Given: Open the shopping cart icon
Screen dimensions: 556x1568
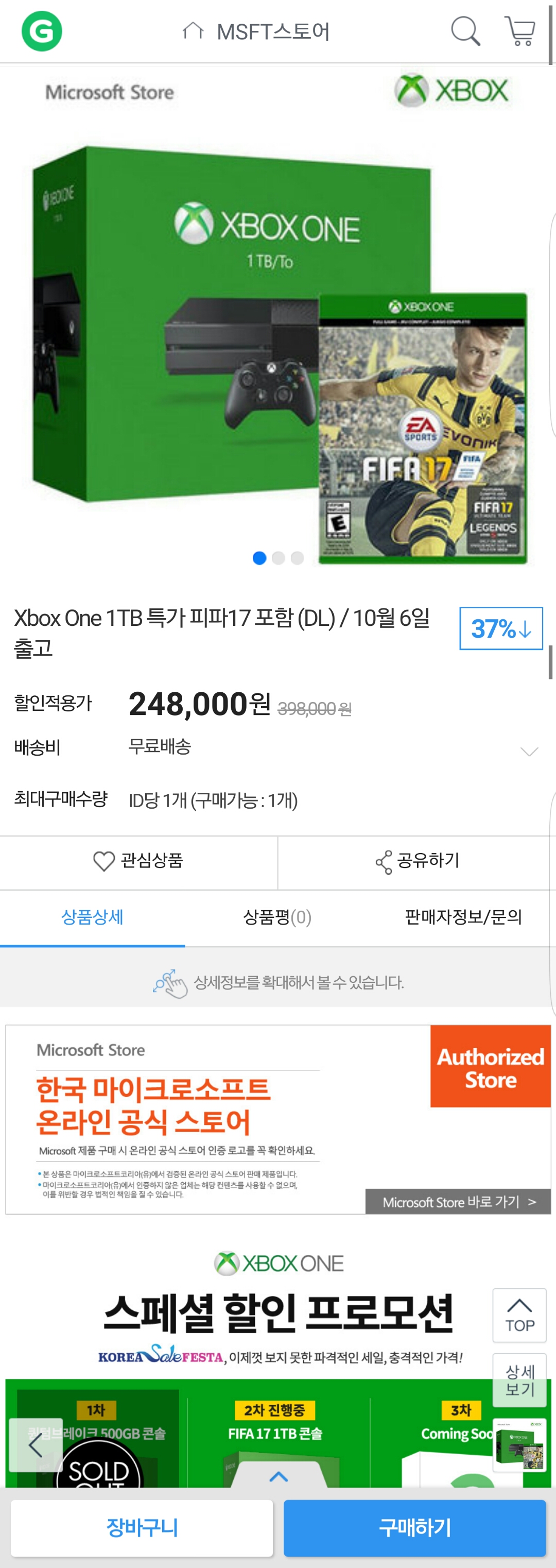Looking at the screenshot, I should coord(520,30).
